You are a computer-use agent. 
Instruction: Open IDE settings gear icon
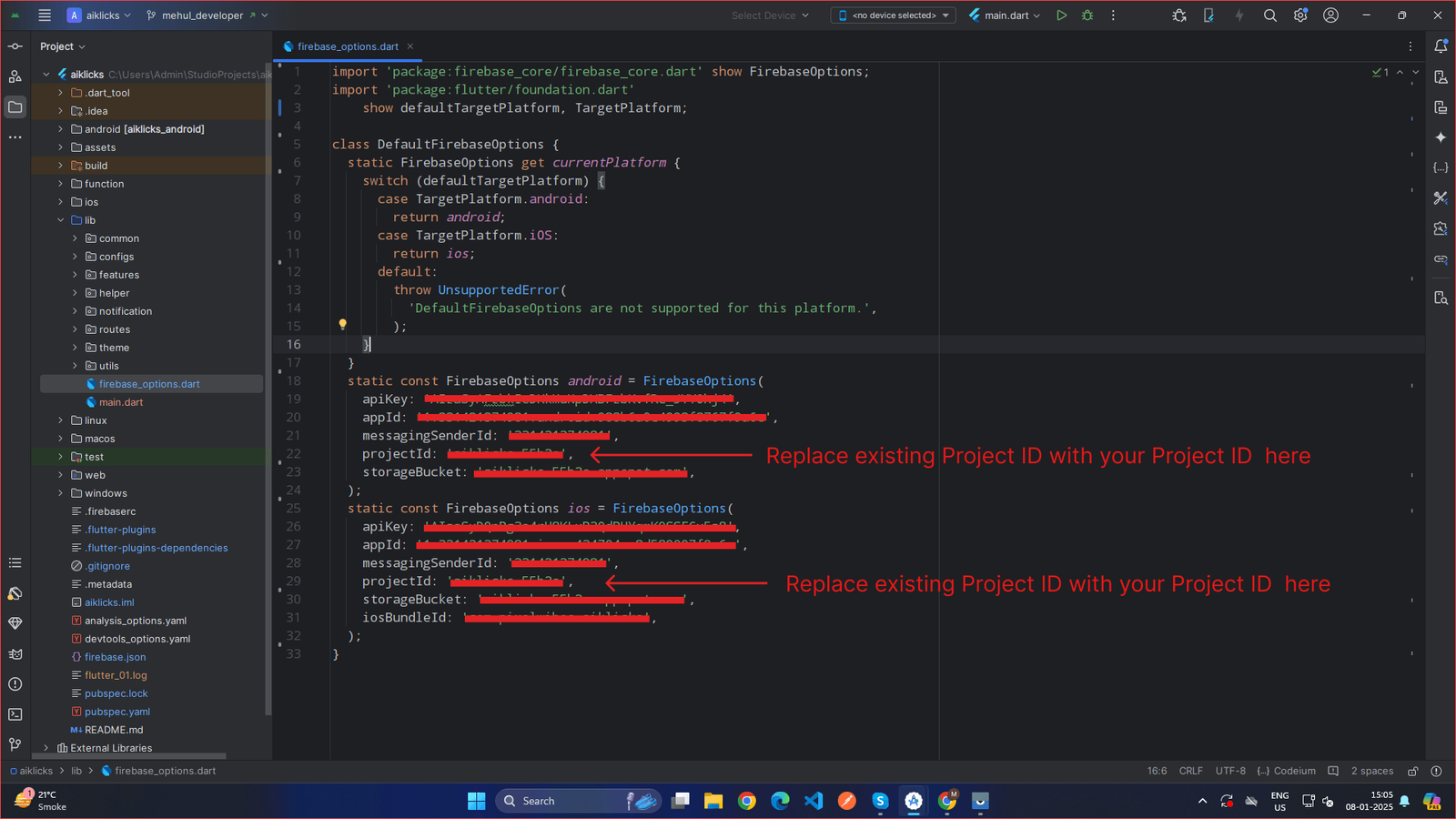tap(1300, 15)
